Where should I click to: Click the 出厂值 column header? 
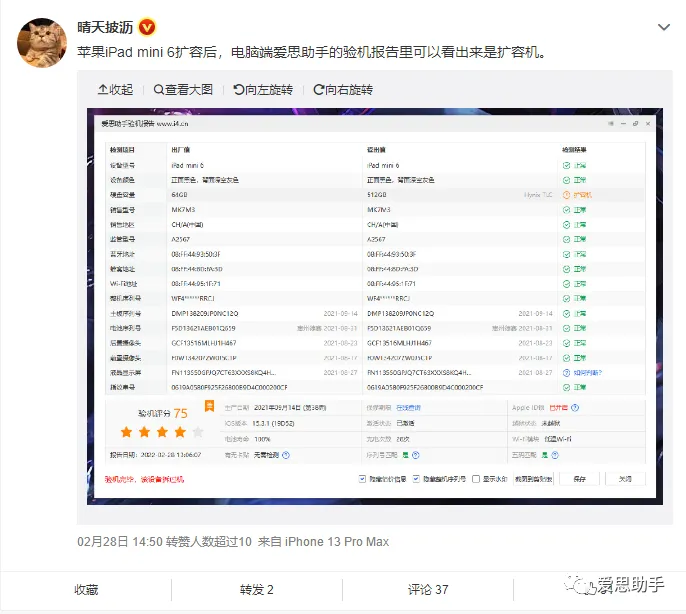pos(180,150)
